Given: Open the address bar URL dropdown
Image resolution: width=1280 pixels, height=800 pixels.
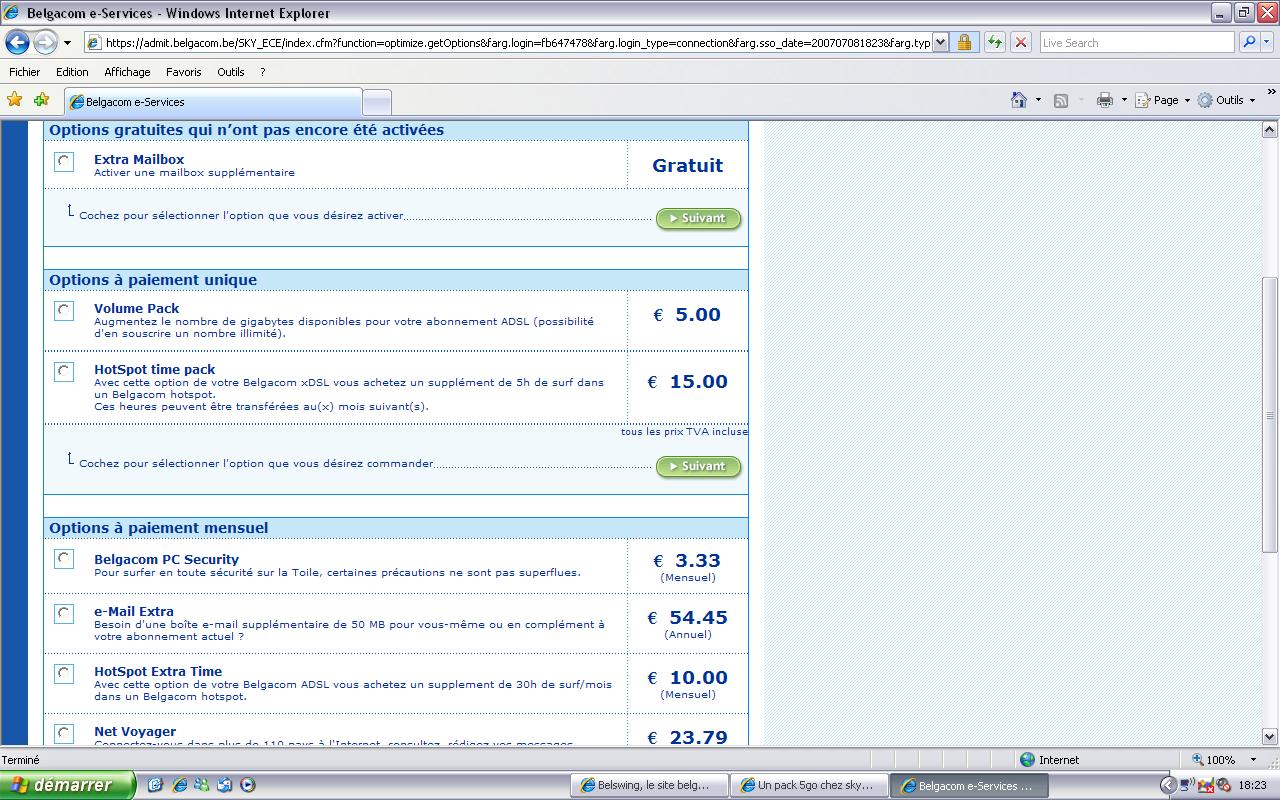Looking at the screenshot, I should 940,43.
